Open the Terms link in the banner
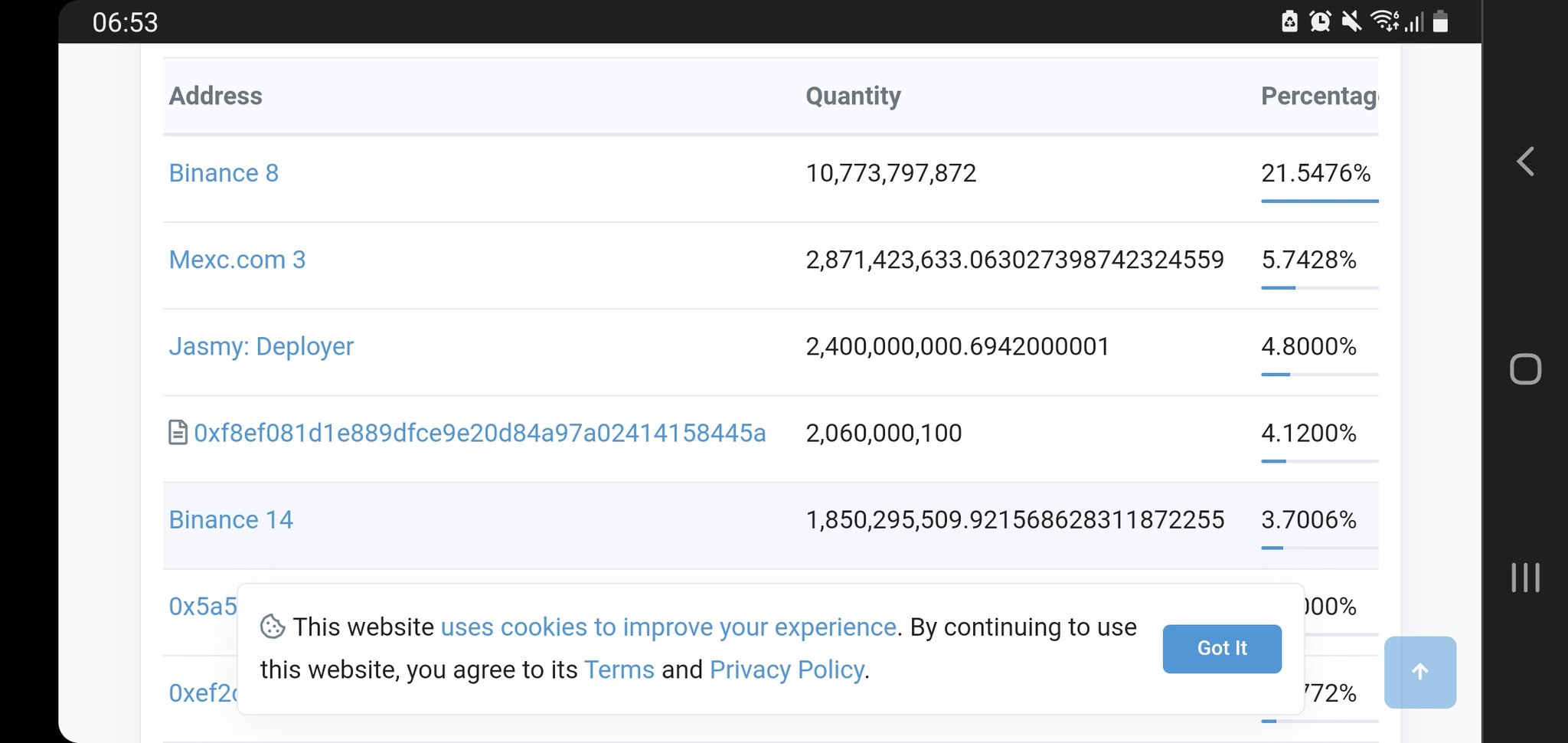Viewport: 1568px width, 743px height. (x=619, y=669)
